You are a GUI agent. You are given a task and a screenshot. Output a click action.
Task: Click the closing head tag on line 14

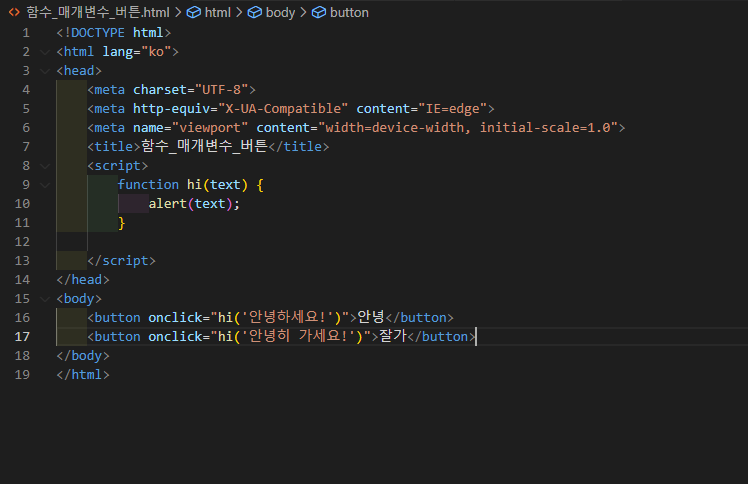[83, 279]
